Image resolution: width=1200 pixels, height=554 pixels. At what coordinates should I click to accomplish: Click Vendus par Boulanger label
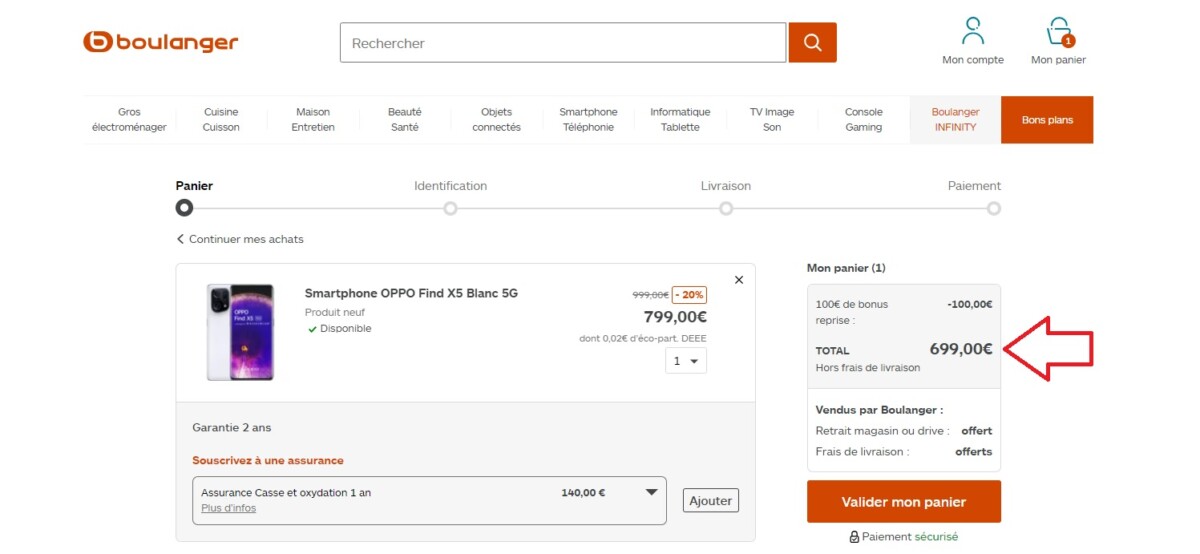(x=879, y=410)
